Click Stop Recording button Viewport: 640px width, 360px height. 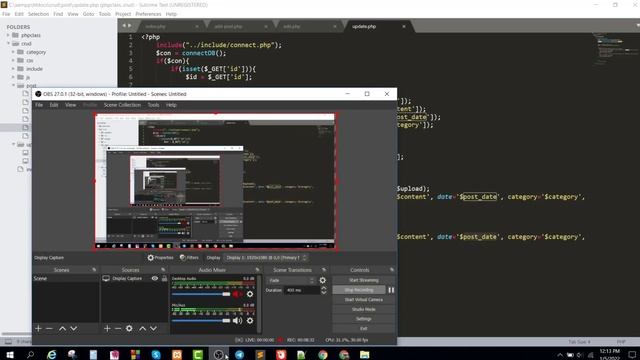coord(359,290)
